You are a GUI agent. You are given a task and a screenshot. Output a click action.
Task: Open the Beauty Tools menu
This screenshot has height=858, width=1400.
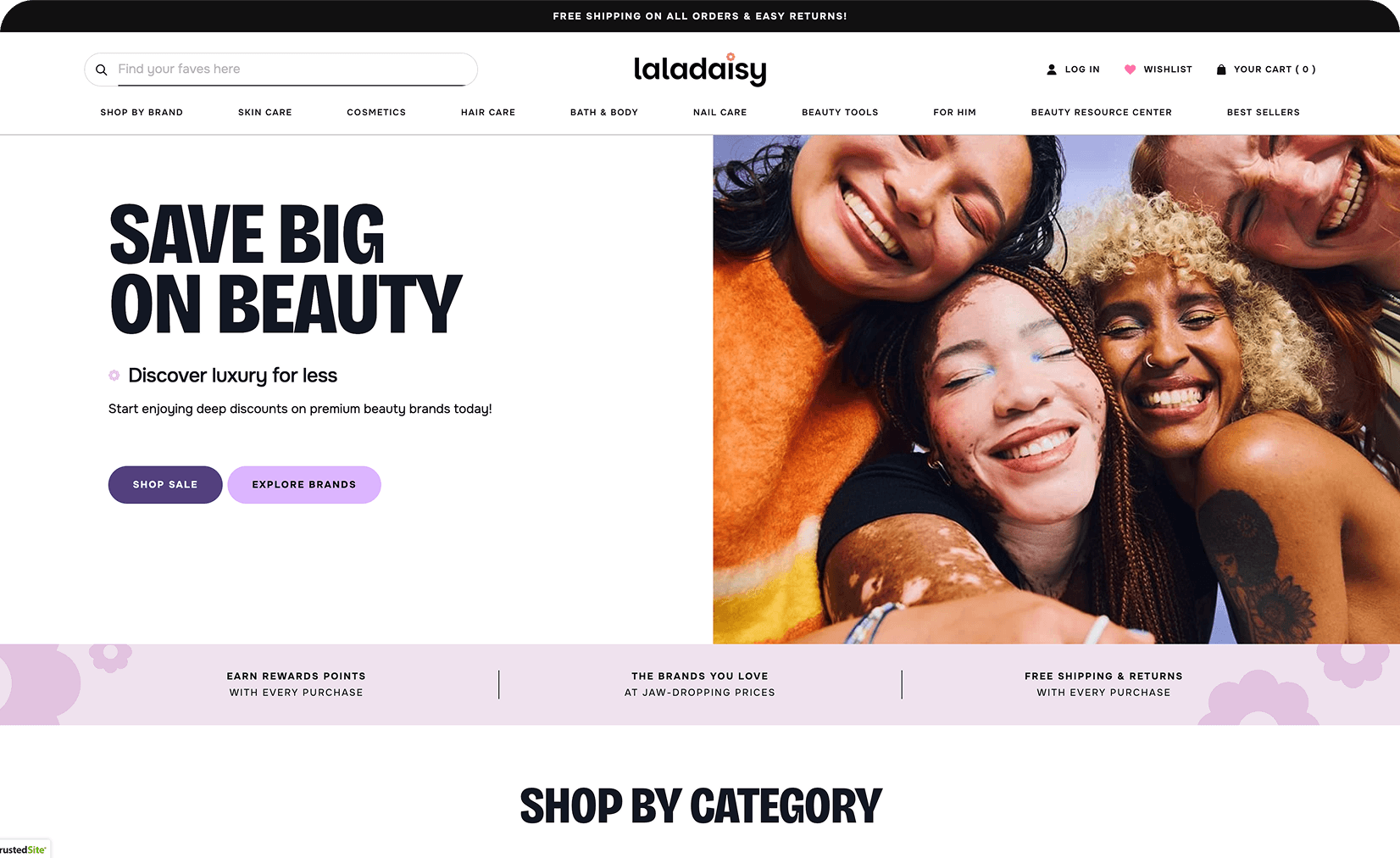(x=840, y=112)
